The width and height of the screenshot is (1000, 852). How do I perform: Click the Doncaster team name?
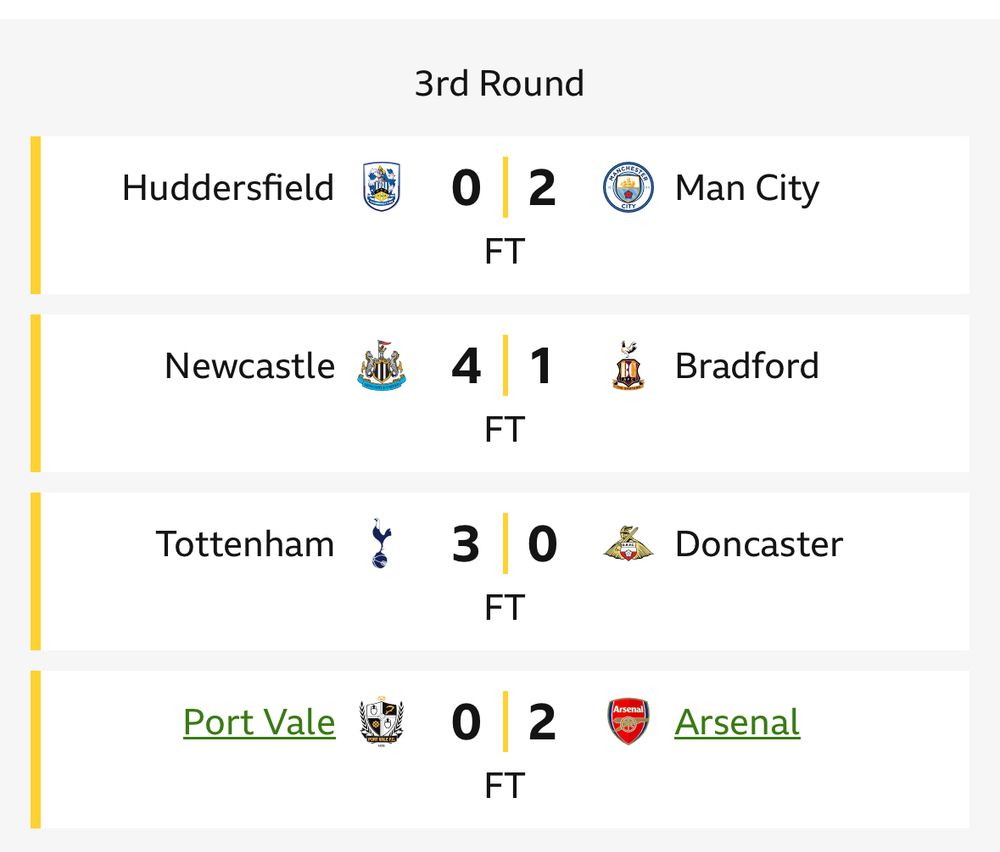(759, 544)
